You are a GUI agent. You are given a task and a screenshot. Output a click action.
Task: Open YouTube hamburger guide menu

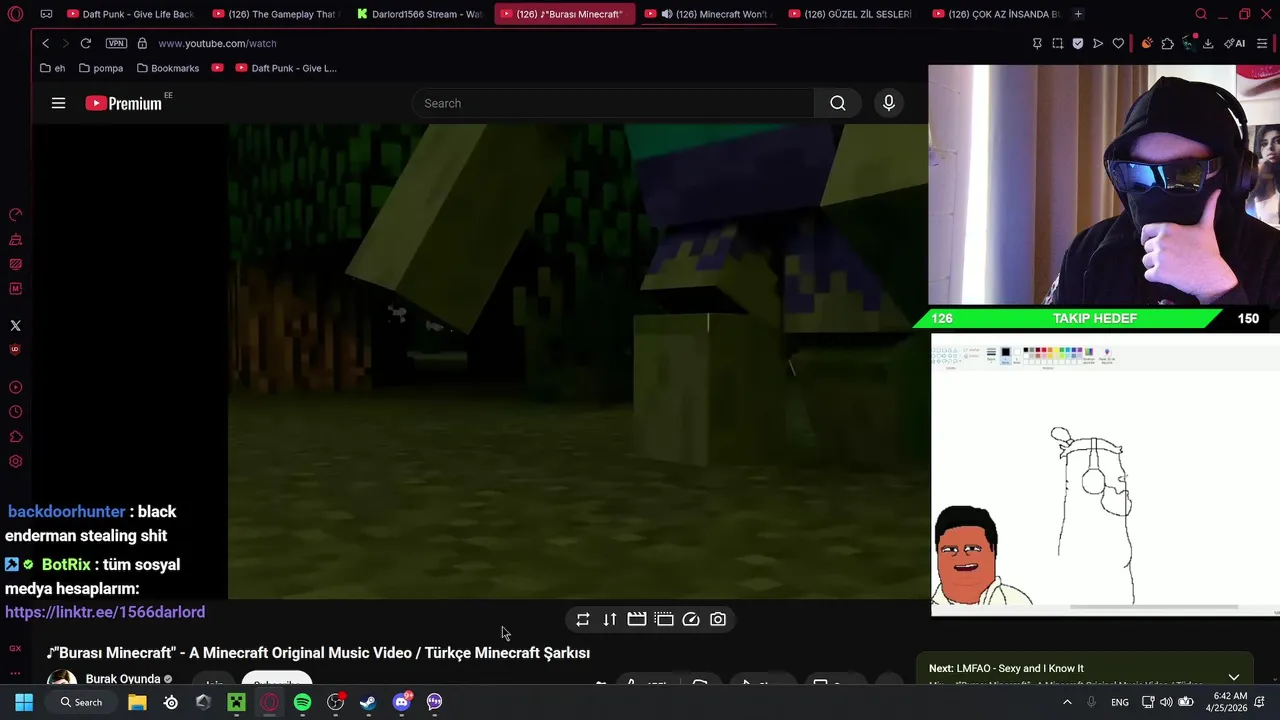(x=58, y=103)
